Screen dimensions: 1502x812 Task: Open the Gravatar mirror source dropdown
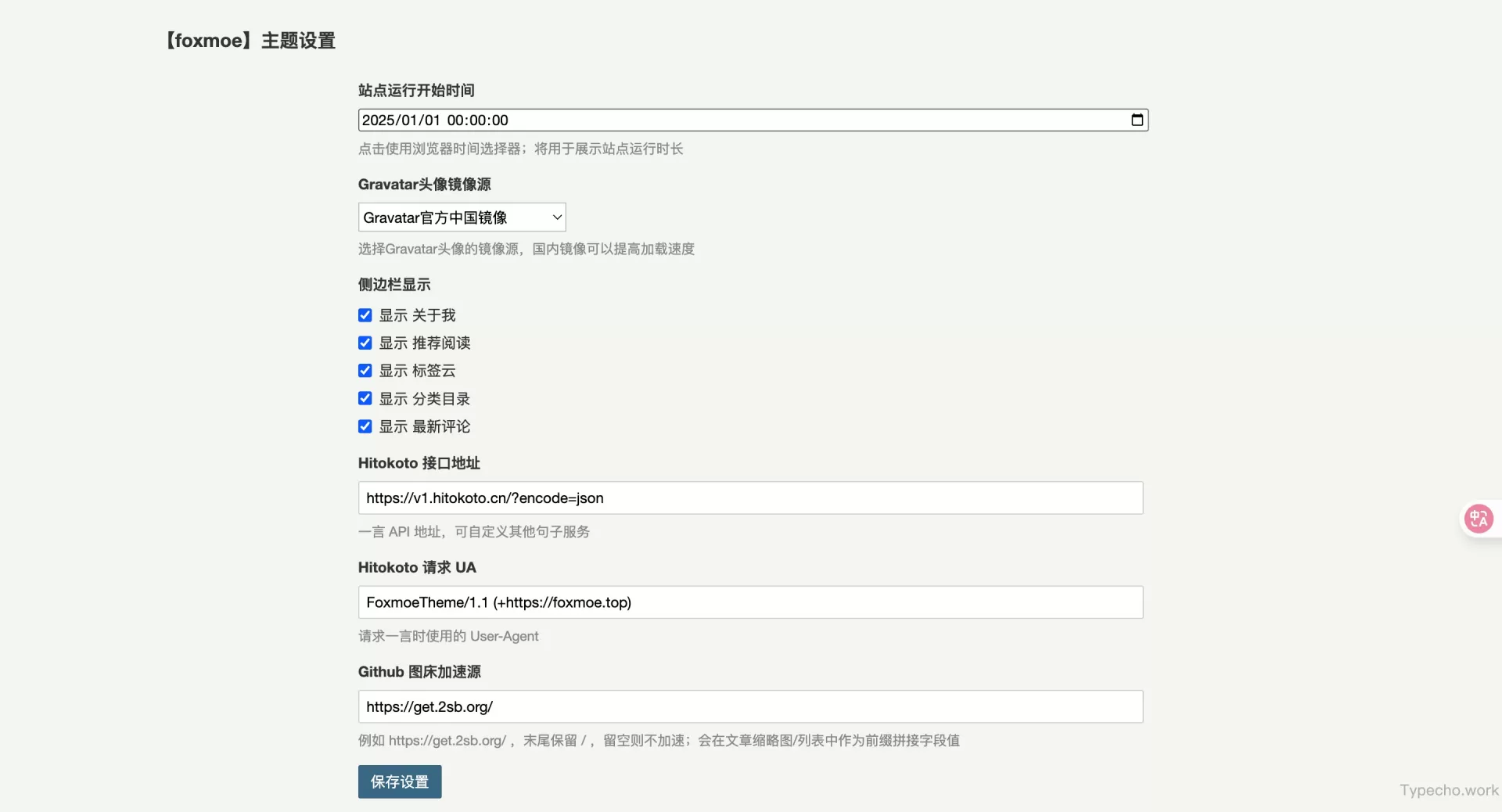[x=462, y=217]
